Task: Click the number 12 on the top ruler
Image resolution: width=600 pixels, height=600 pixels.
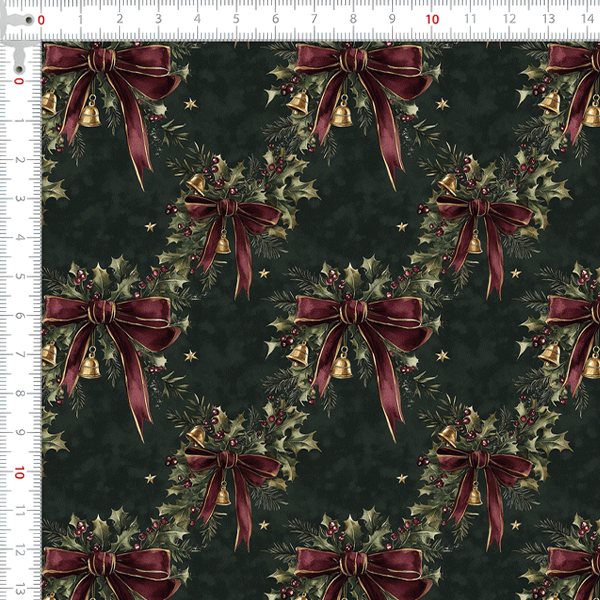Action: 509,18
